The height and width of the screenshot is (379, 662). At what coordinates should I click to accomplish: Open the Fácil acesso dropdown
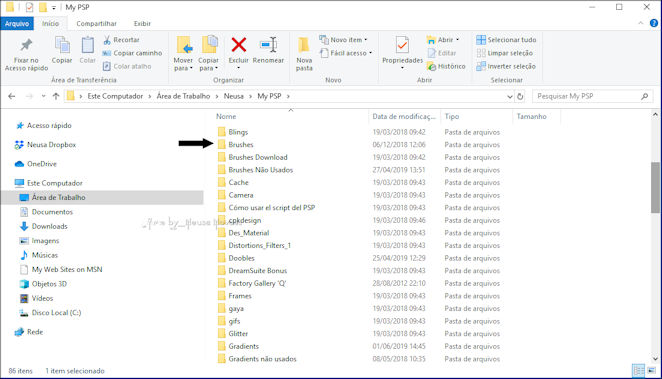pos(370,53)
